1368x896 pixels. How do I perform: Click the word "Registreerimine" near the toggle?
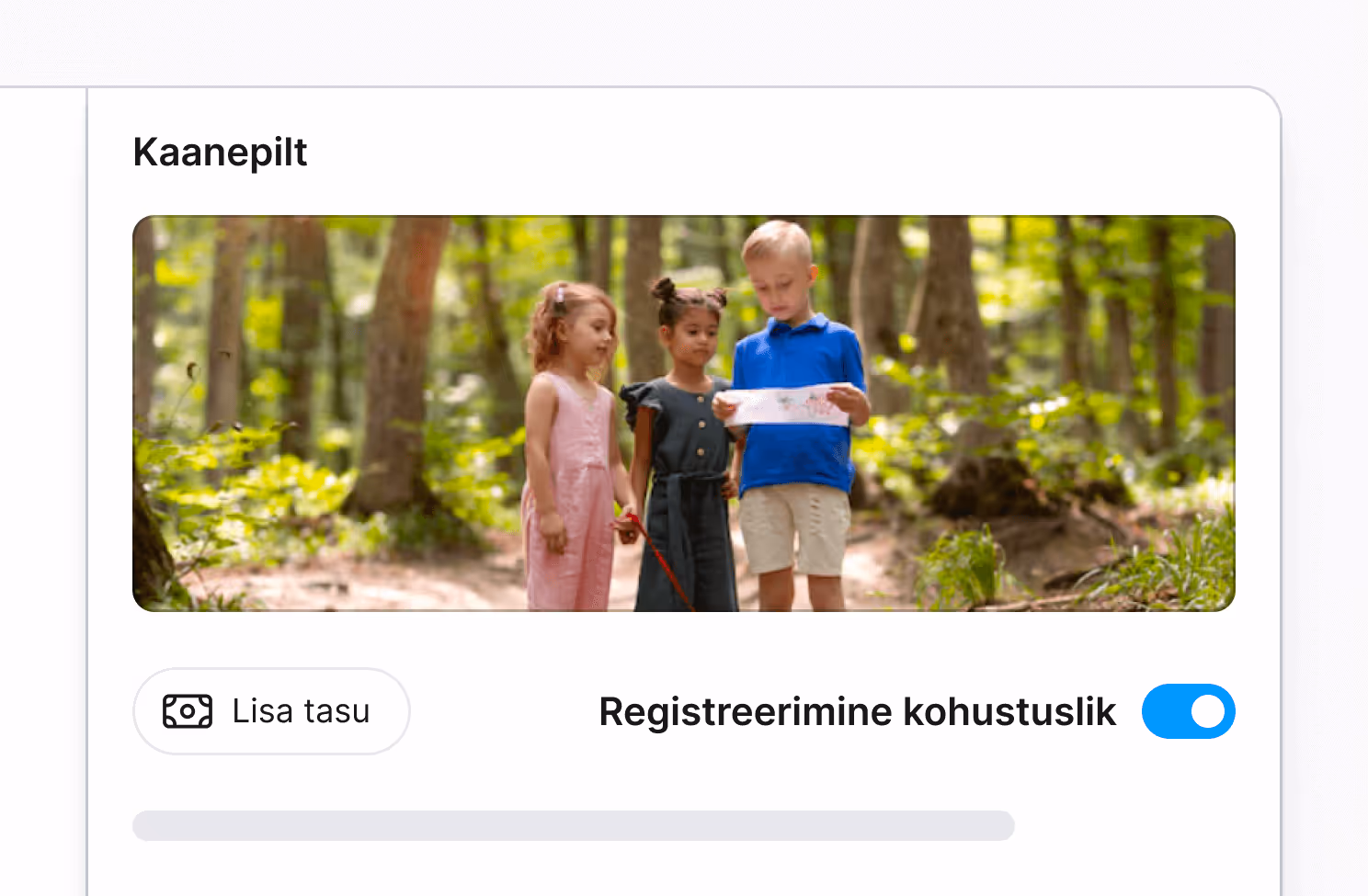click(x=746, y=712)
